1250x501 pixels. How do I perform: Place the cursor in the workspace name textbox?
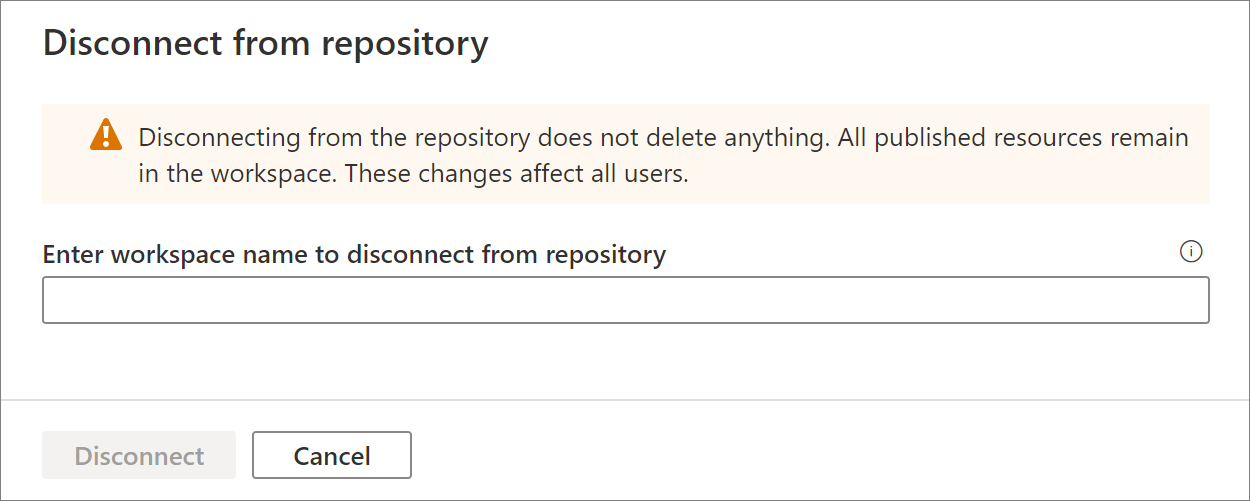(625, 300)
